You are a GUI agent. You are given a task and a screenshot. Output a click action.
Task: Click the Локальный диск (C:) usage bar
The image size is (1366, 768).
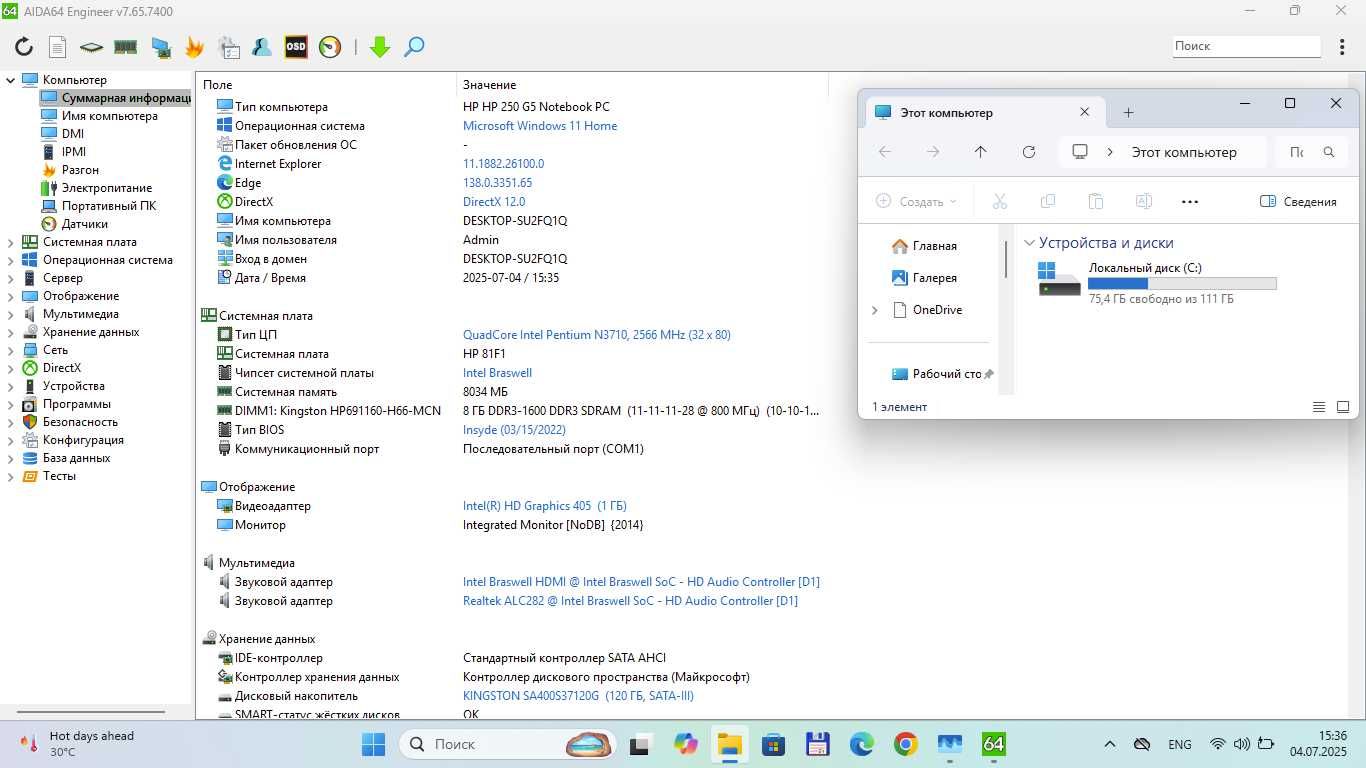(x=1182, y=284)
